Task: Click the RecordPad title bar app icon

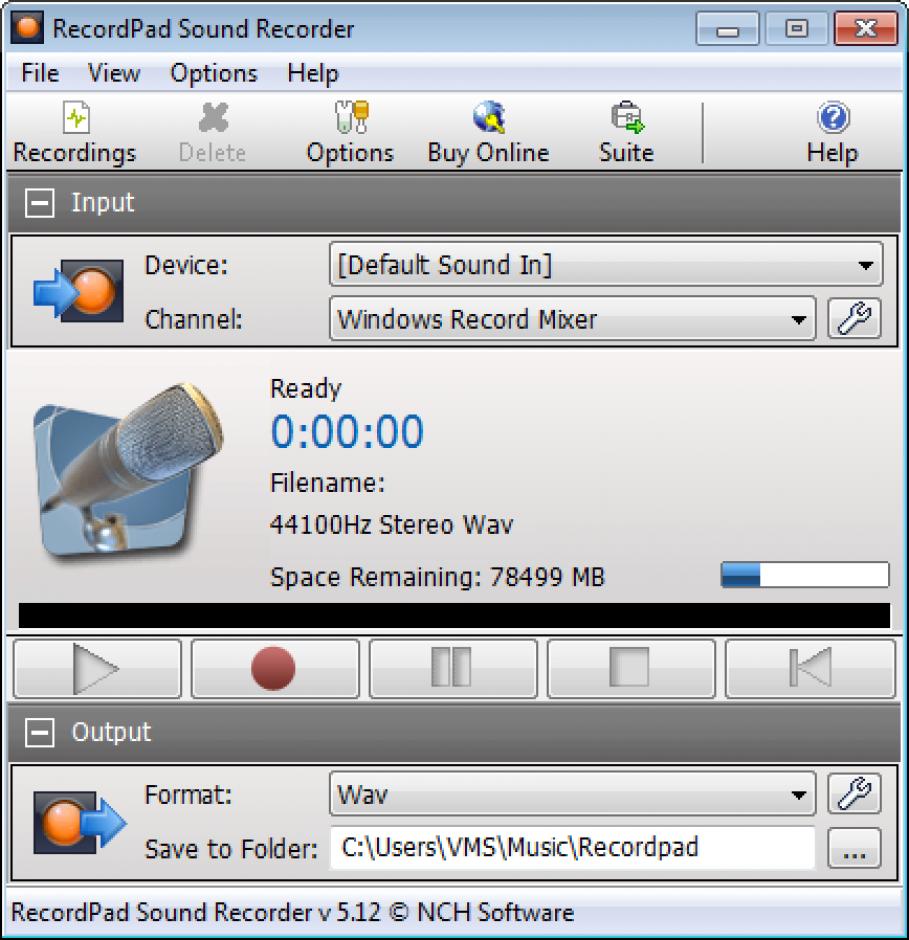Action: 28,28
